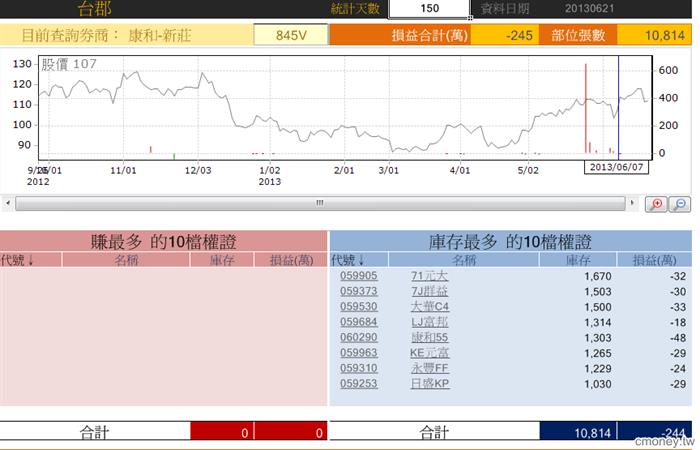Open the 永豐FF warrant name link
The image size is (700, 450).
point(429,368)
